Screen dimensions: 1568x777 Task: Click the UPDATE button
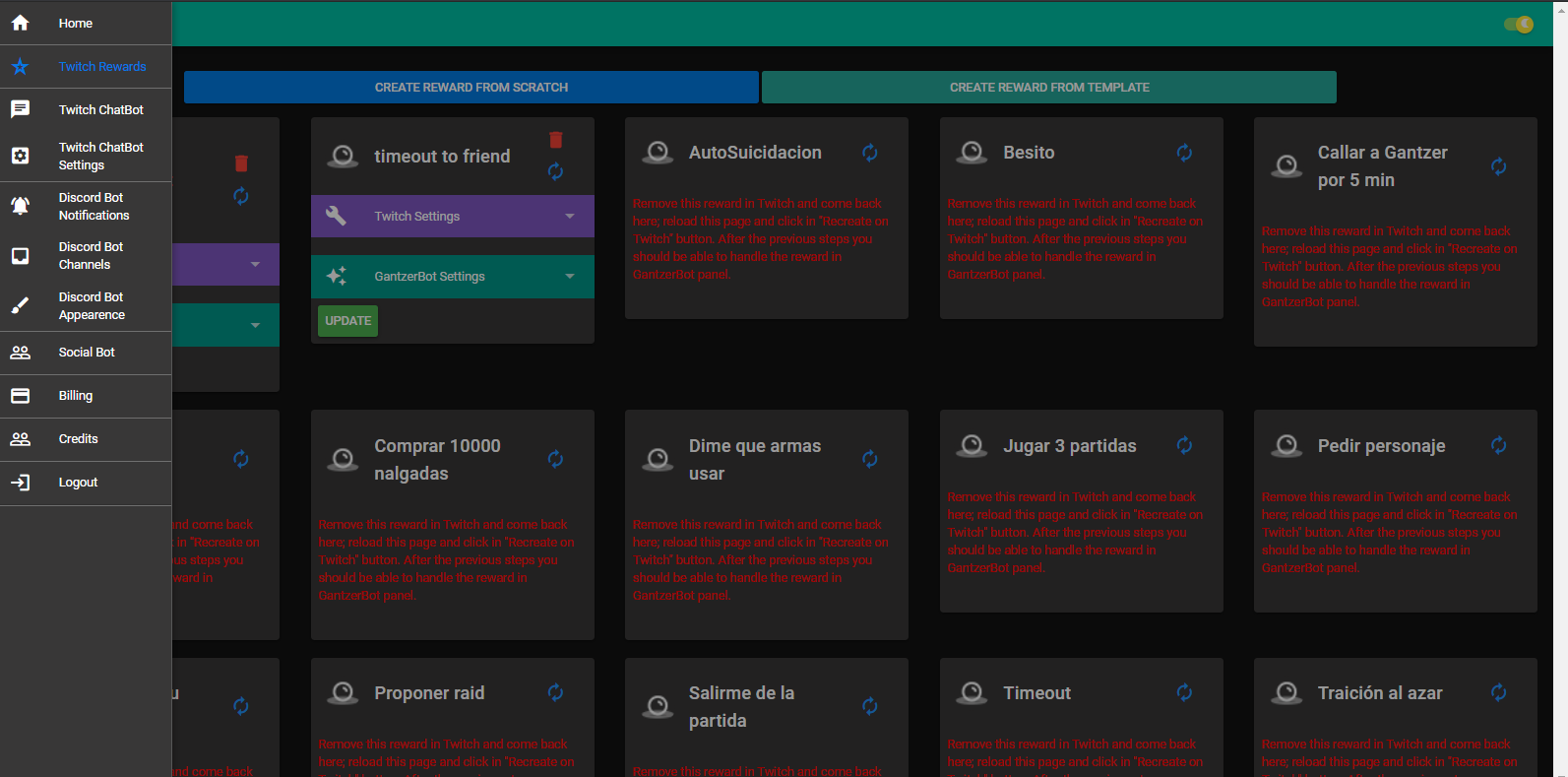coord(348,321)
